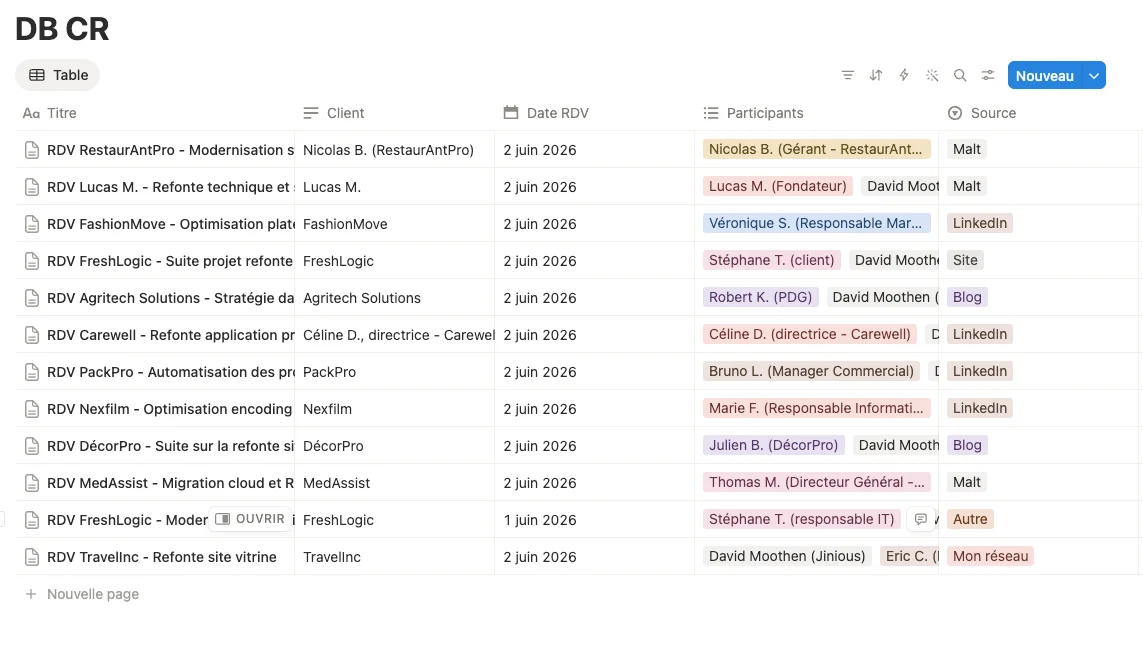
Task: Open the filter icon in toolbar
Action: [x=847, y=75]
